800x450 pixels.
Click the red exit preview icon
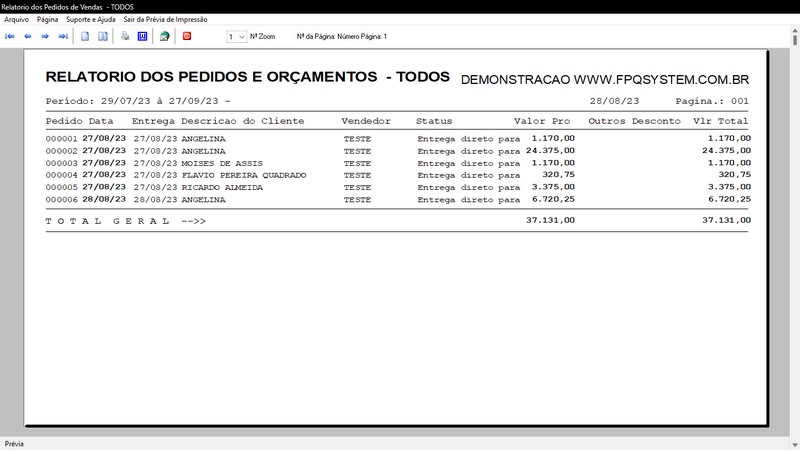coord(186,36)
